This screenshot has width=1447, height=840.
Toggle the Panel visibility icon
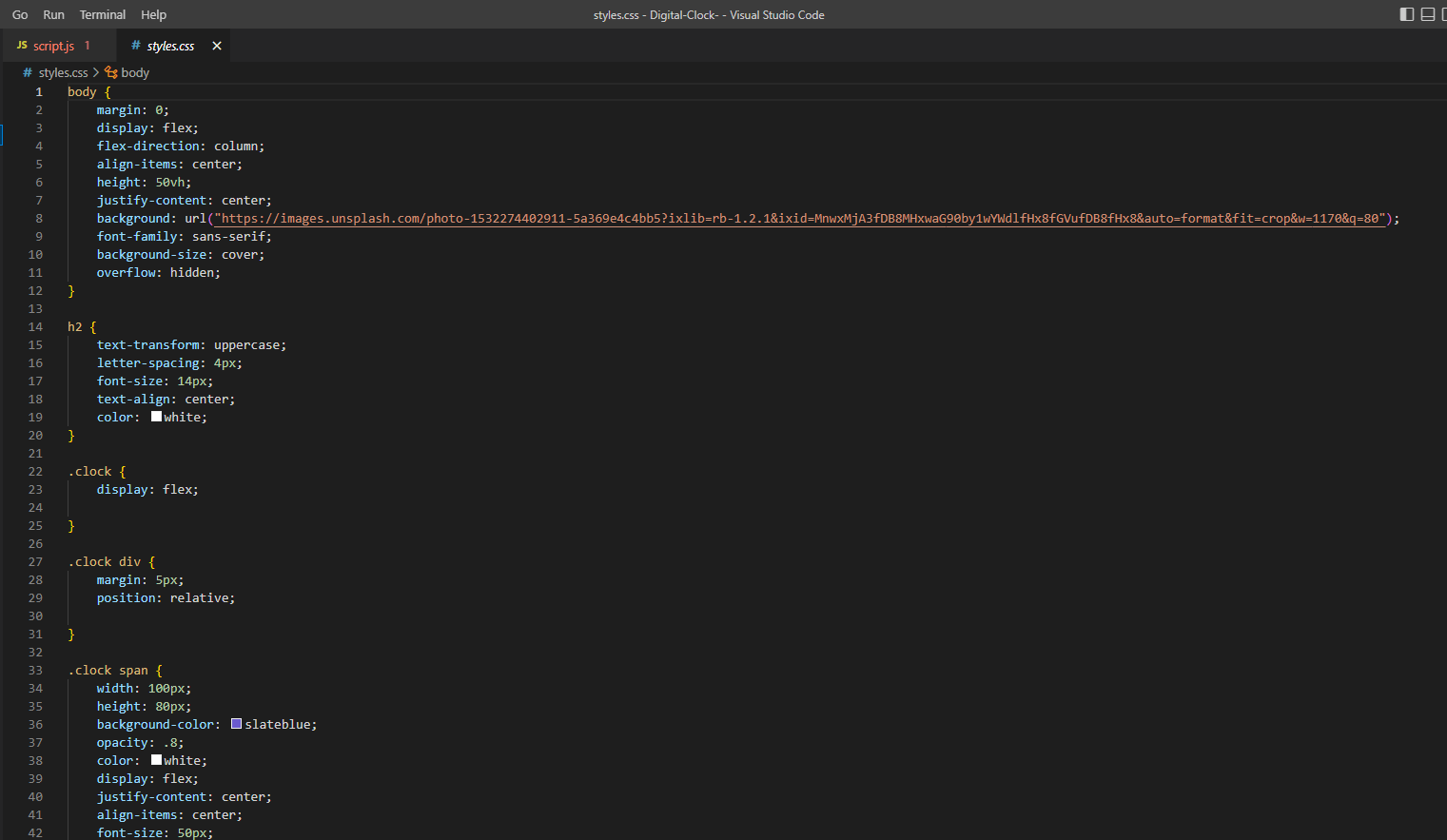[1427, 14]
